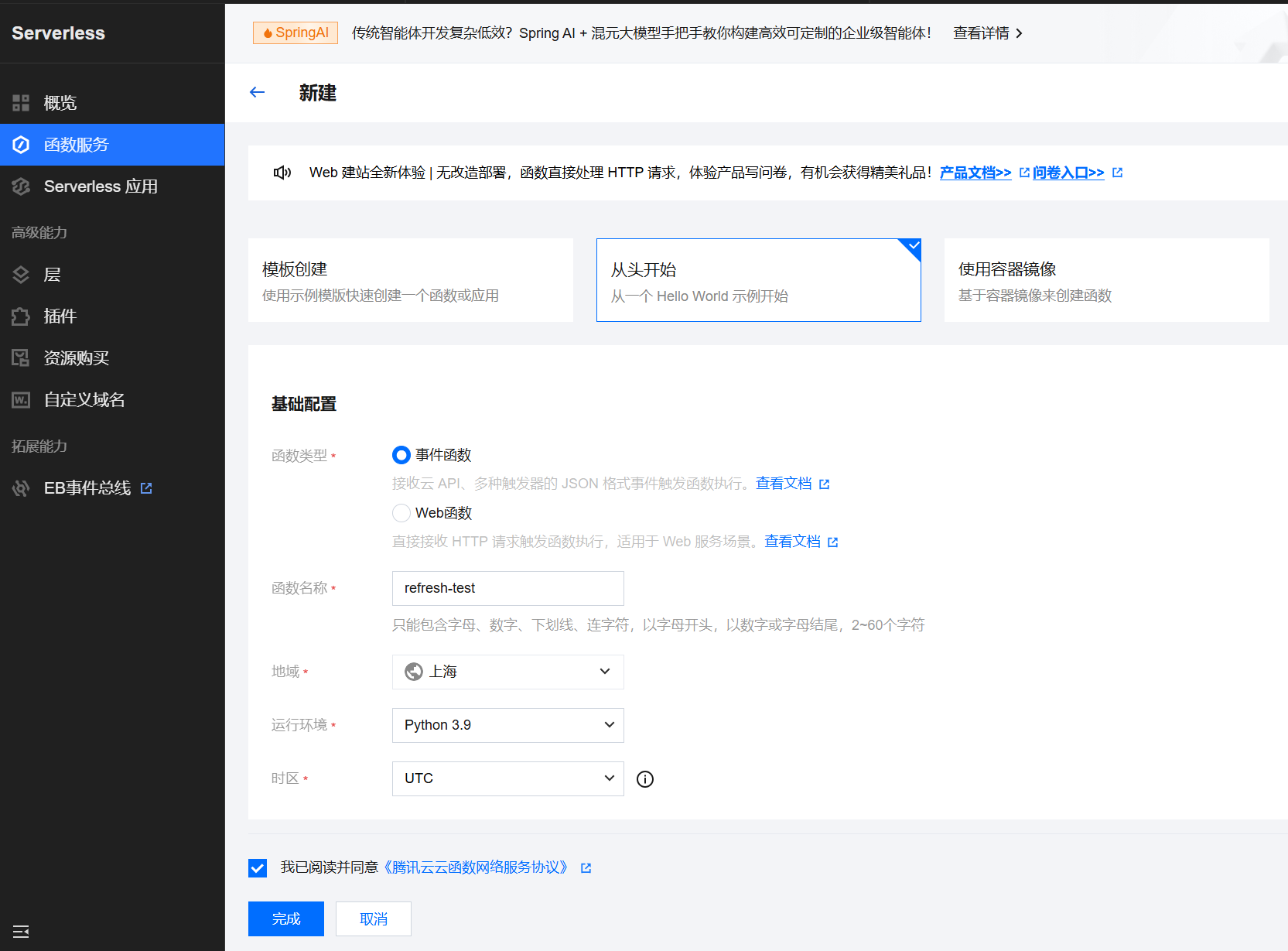Click the 函数服务 hexagon icon
This screenshot has height=951, width=1288.
[x=21, y=145]
